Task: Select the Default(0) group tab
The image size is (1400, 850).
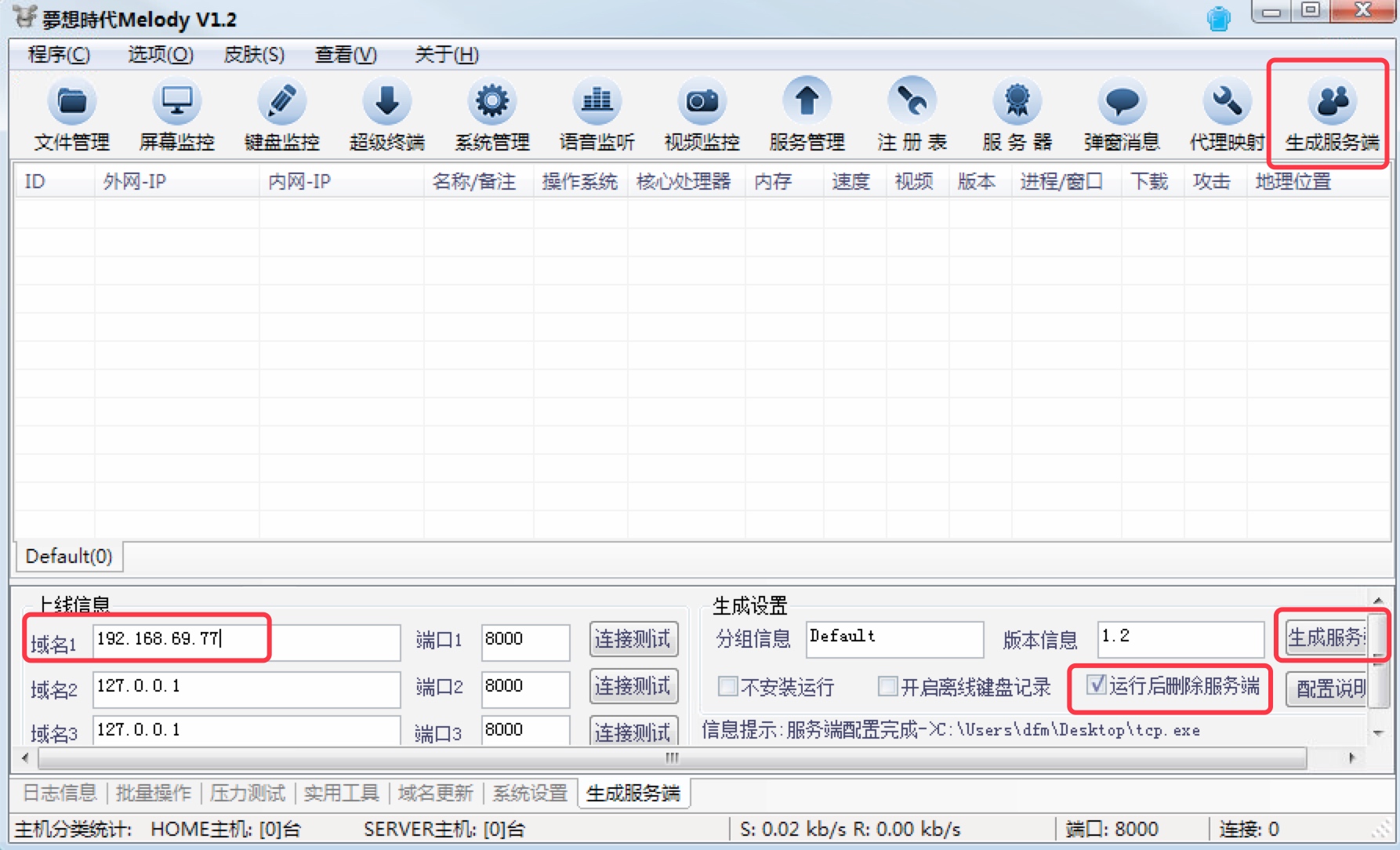Action: click(x=69, y=557)
